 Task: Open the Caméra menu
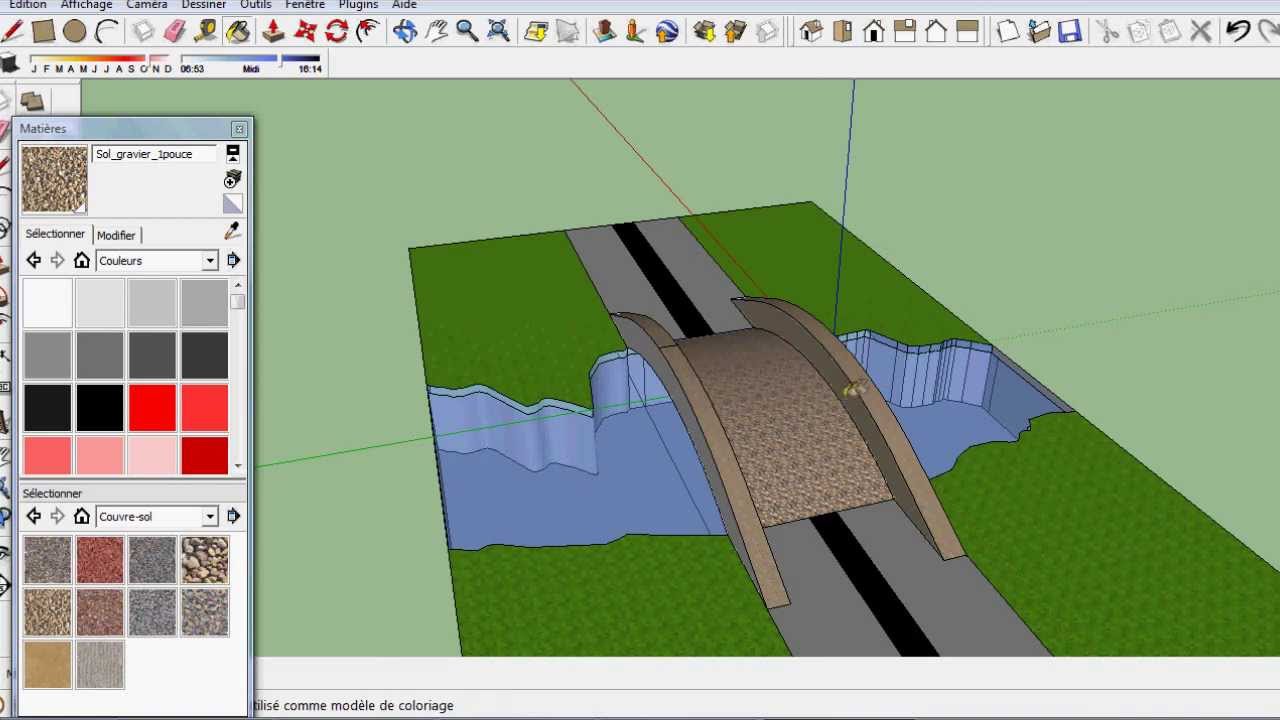coord(147,5)
